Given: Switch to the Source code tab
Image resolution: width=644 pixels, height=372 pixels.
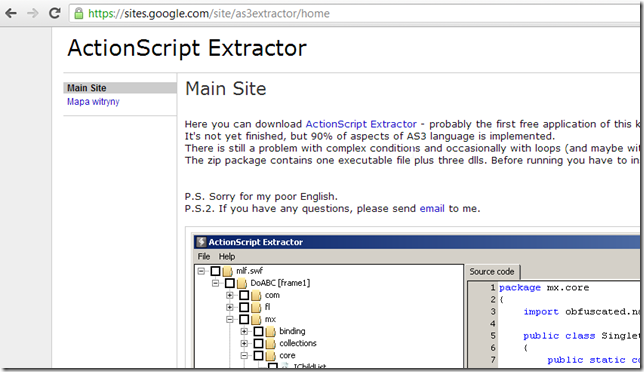Looking at the screenshot, I should [x=492, y=272].
